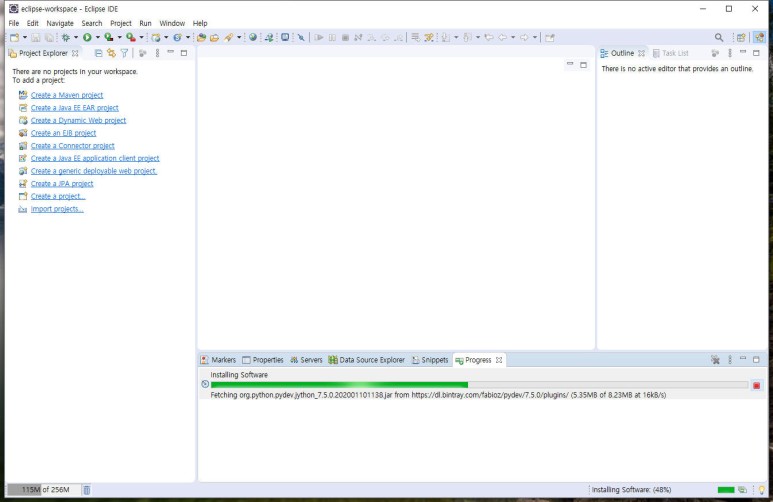The image size is (773, 502).
Task: Click the Create a Connector project link
Action: point(72,146)
